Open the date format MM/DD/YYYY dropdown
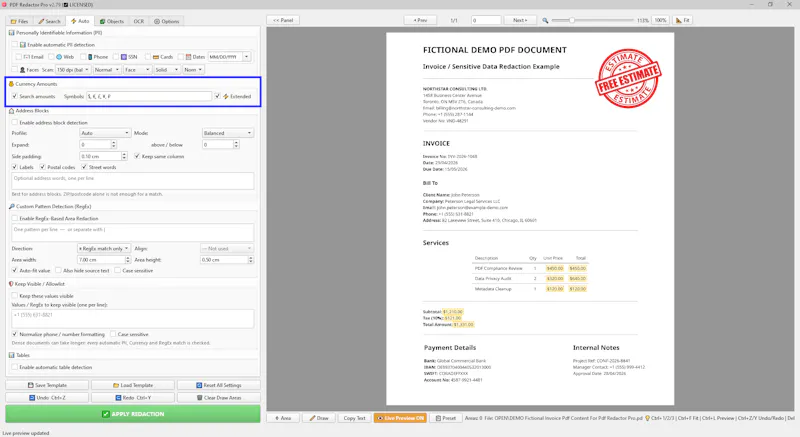The height and width of the screenshot is (437, 800). point(229,57)
